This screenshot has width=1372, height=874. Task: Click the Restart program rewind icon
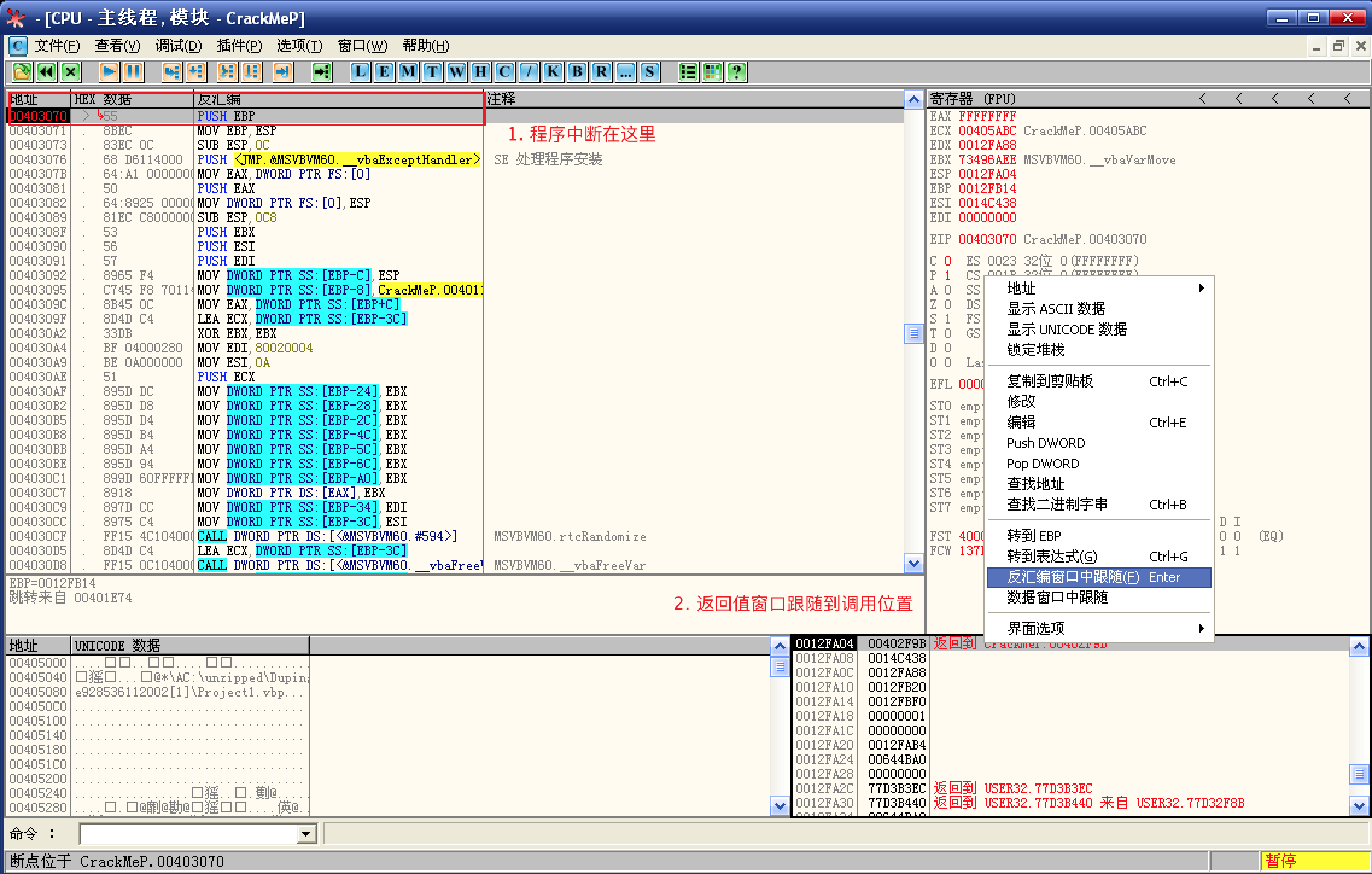coord(46,72)
